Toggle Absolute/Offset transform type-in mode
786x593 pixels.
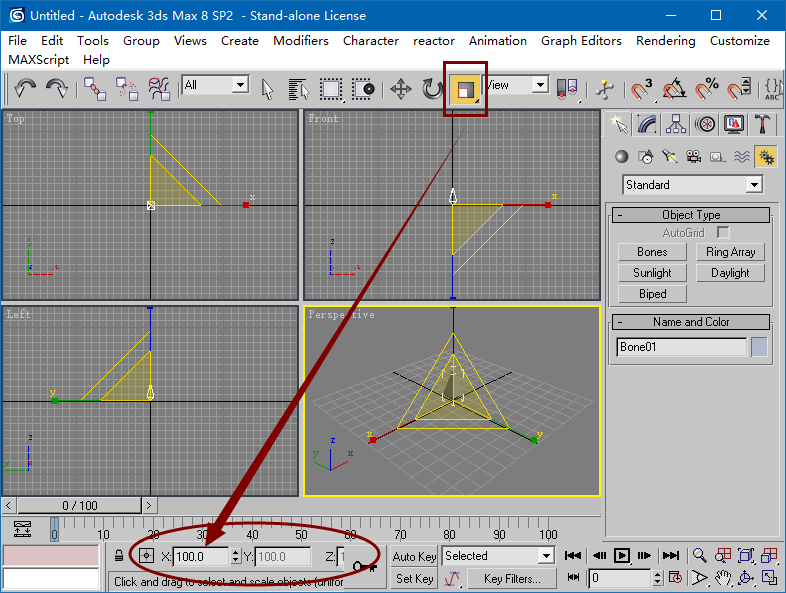pyautogui.click(x=146, y=556)
